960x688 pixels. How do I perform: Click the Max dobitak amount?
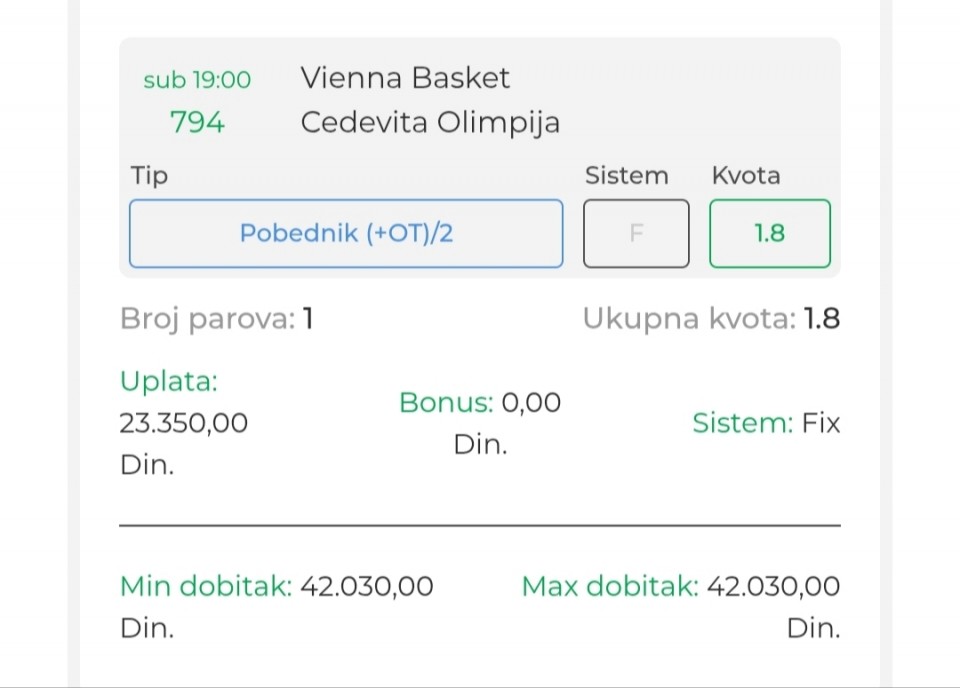(773, 586)
